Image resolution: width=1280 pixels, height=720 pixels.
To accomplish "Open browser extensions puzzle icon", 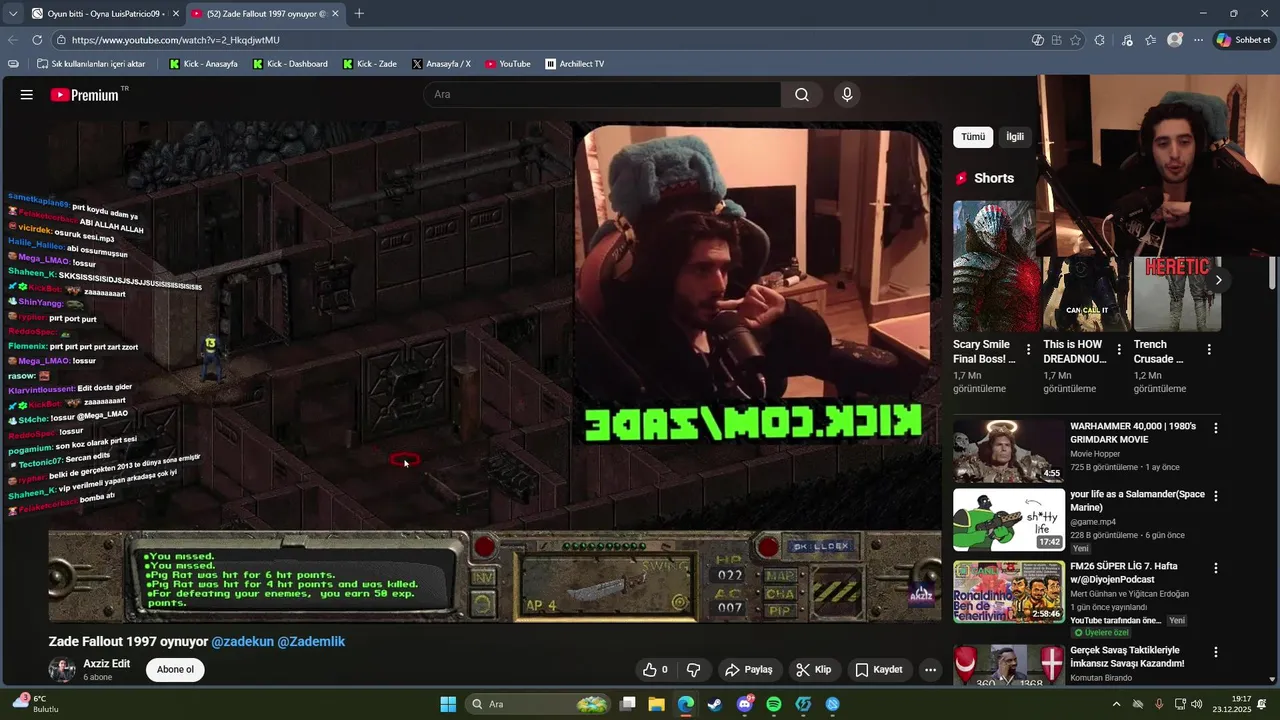I will [x=1100, y=40].
